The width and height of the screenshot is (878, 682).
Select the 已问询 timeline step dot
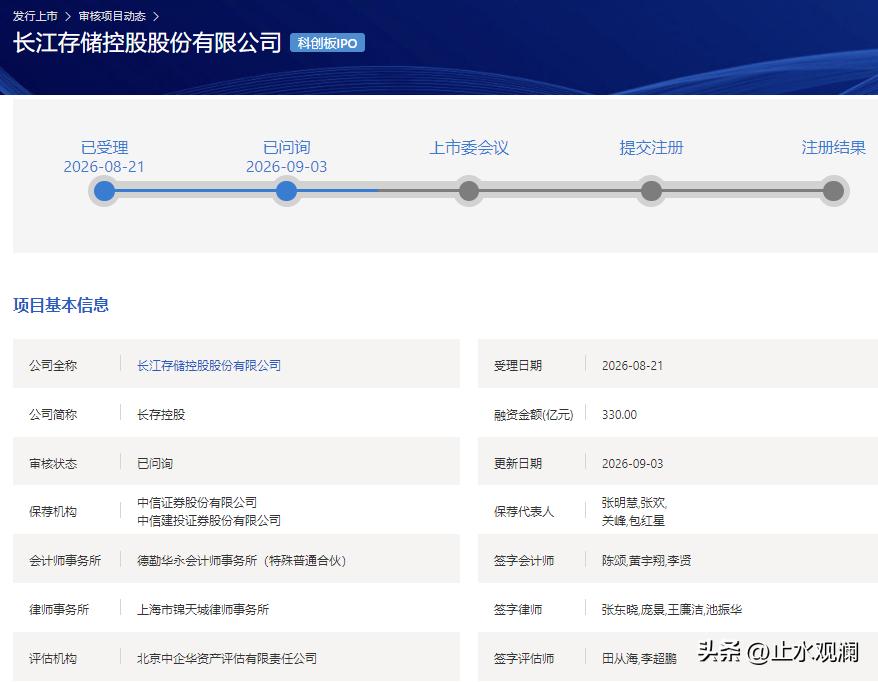coord(286,191)
